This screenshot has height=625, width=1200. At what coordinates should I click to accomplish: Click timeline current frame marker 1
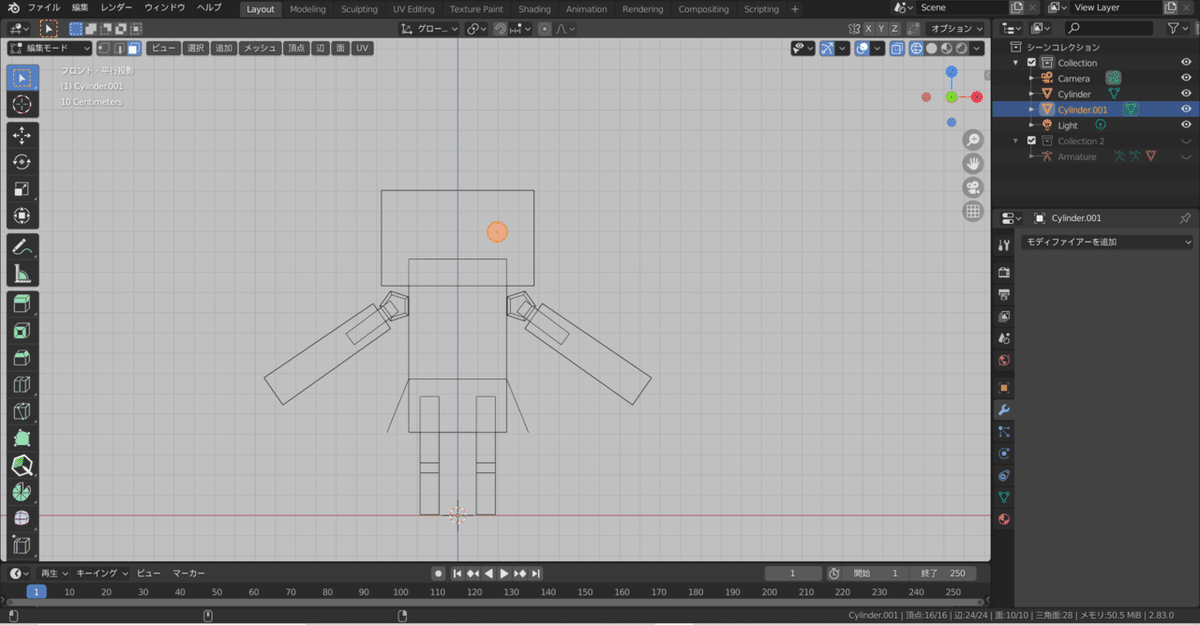(36, 592)
